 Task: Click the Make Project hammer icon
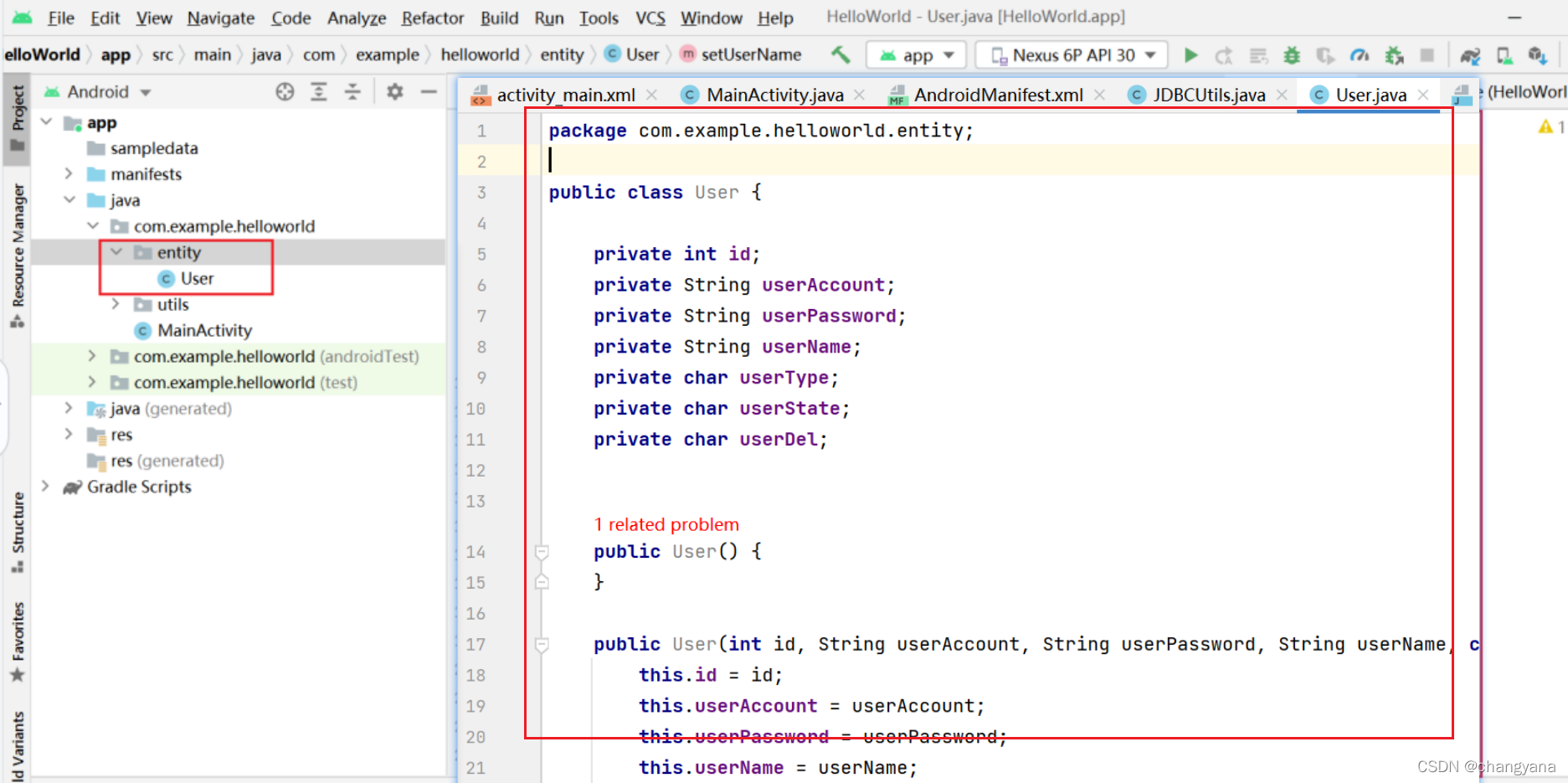coord(841,55)
